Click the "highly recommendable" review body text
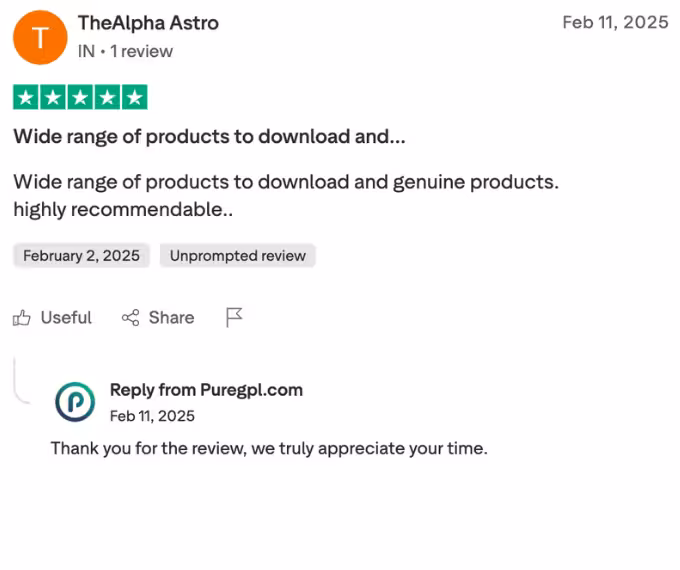 [x=122, y=210]
